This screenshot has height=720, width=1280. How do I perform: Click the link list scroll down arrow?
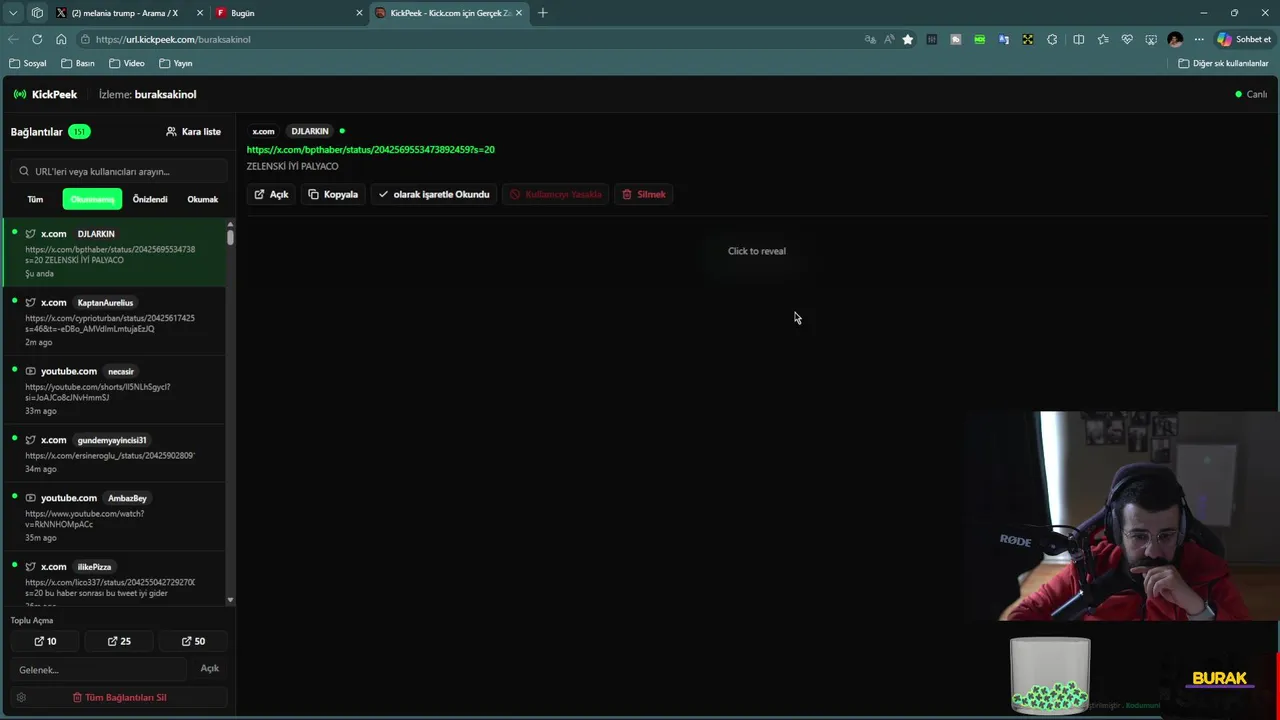point(231,600)
